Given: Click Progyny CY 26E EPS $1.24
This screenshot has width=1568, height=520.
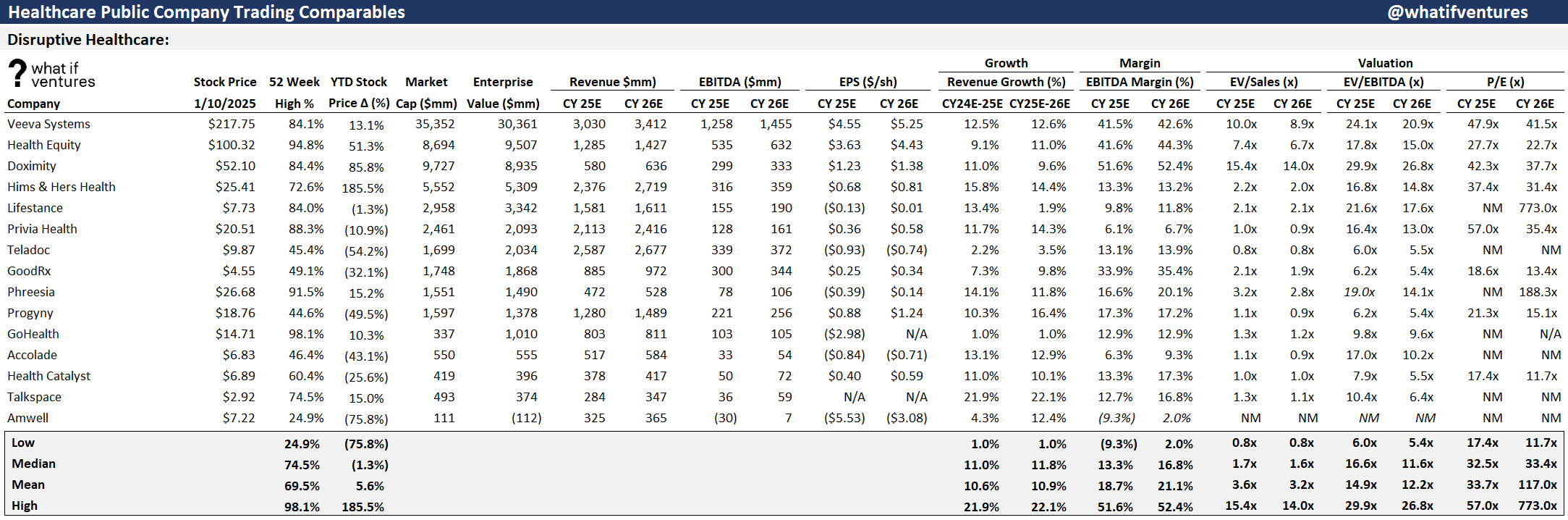Looking at the screenshot, I should coord(907,313).
